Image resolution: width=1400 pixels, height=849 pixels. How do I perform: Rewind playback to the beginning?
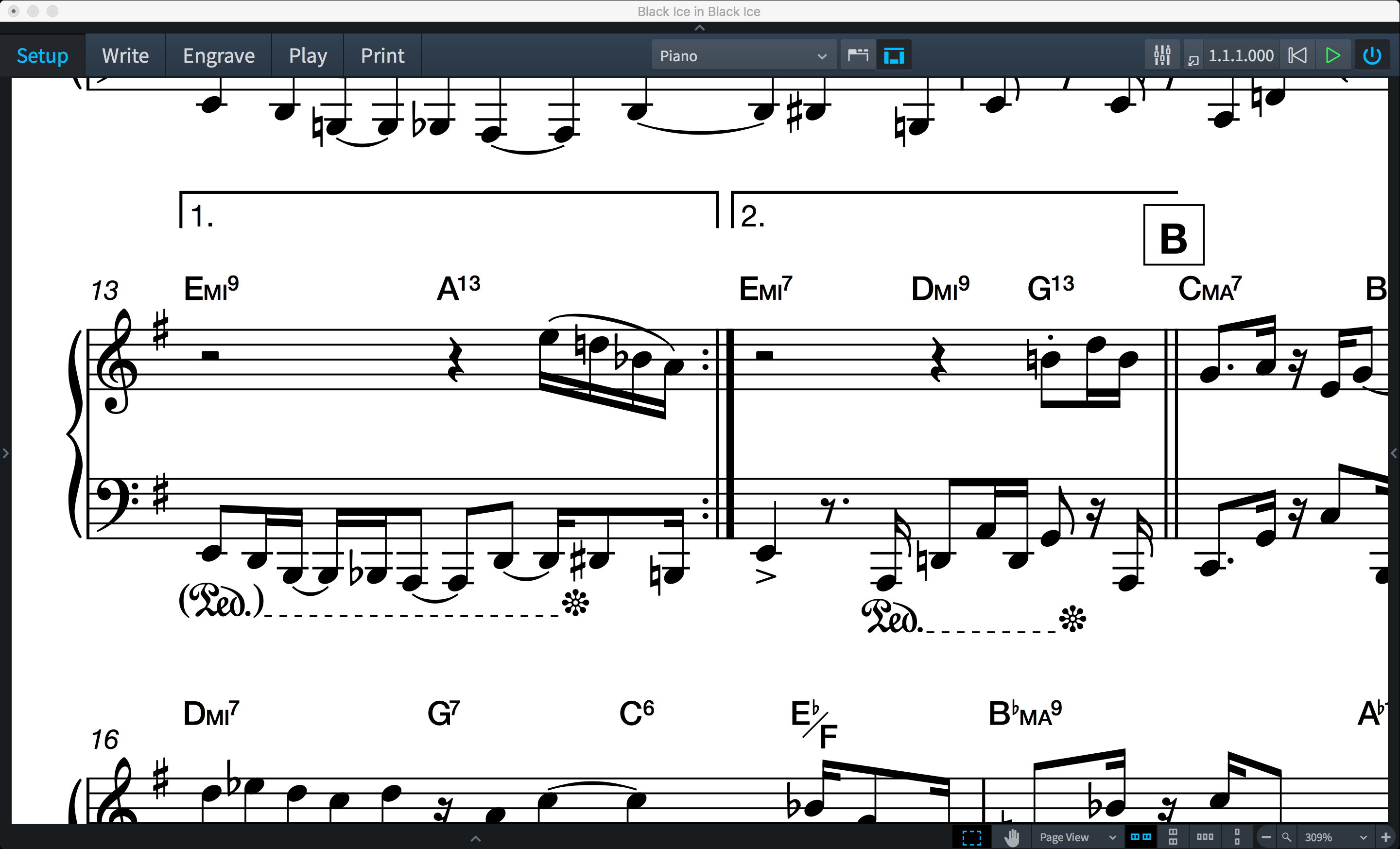tap(1297, 55)
